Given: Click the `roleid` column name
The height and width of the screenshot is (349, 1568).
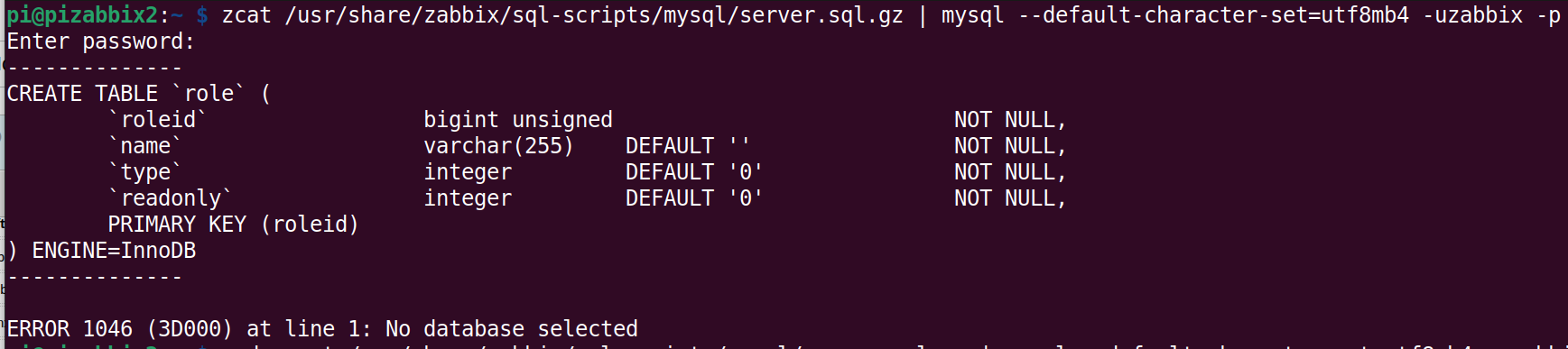Looking at the screenshot, I should [x=158, y=120].
